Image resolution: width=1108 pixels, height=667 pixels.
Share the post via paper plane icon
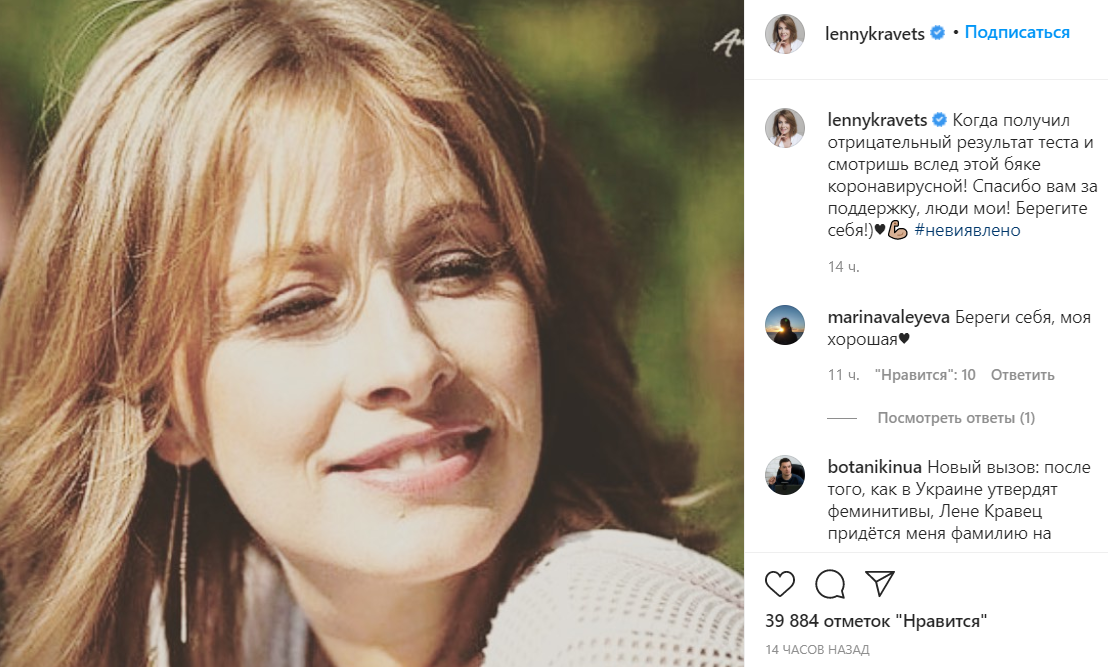coord(879,584)
